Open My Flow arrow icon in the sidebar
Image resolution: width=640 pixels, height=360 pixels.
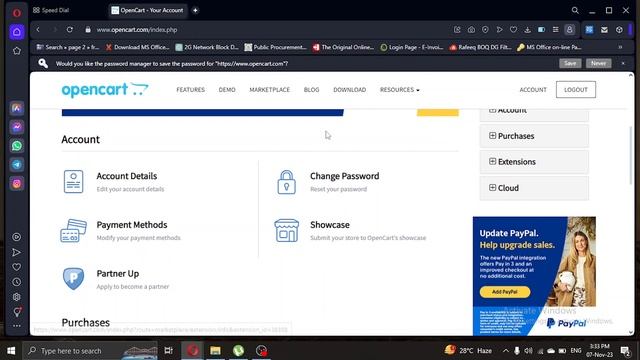[17, 252]
